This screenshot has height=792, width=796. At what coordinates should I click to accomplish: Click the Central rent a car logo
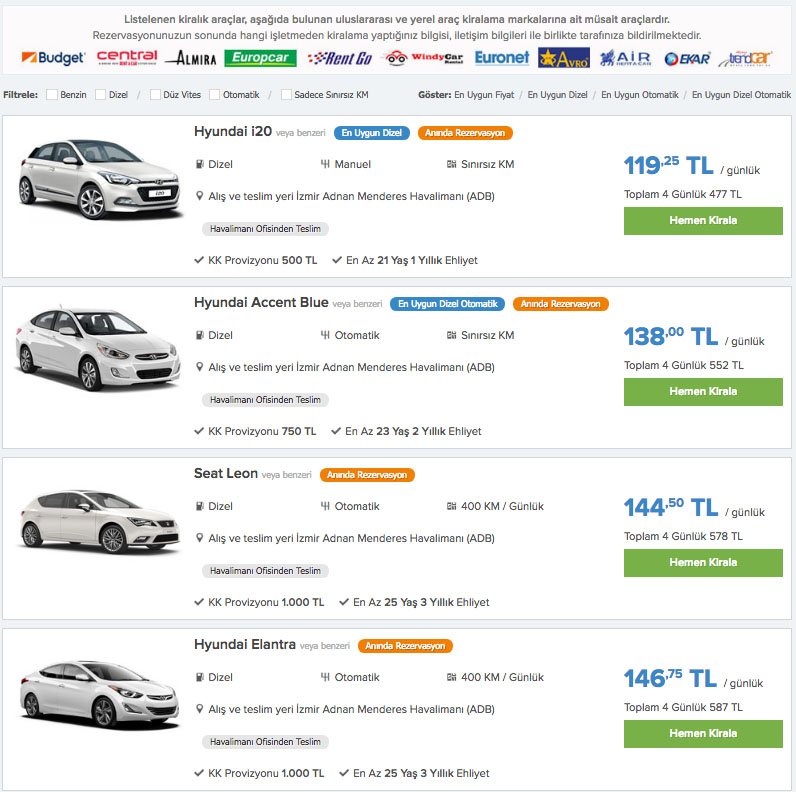coord(127,57)
